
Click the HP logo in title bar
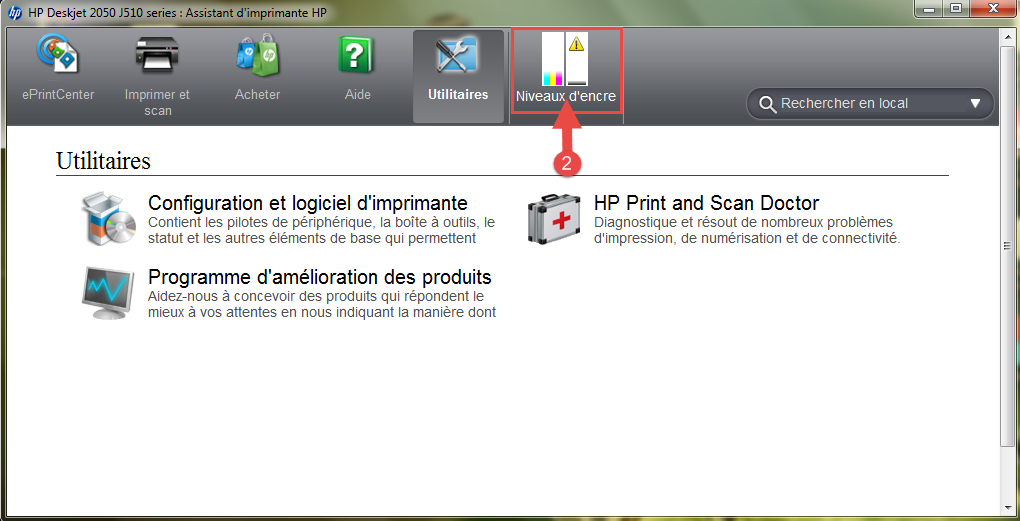pyautogui.click(x=15, y=12)
